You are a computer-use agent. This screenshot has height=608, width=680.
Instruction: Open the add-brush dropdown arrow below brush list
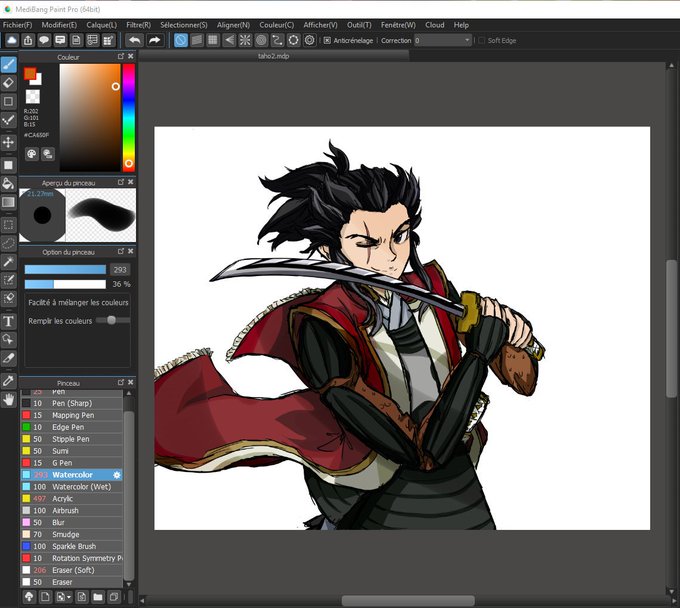69,598
